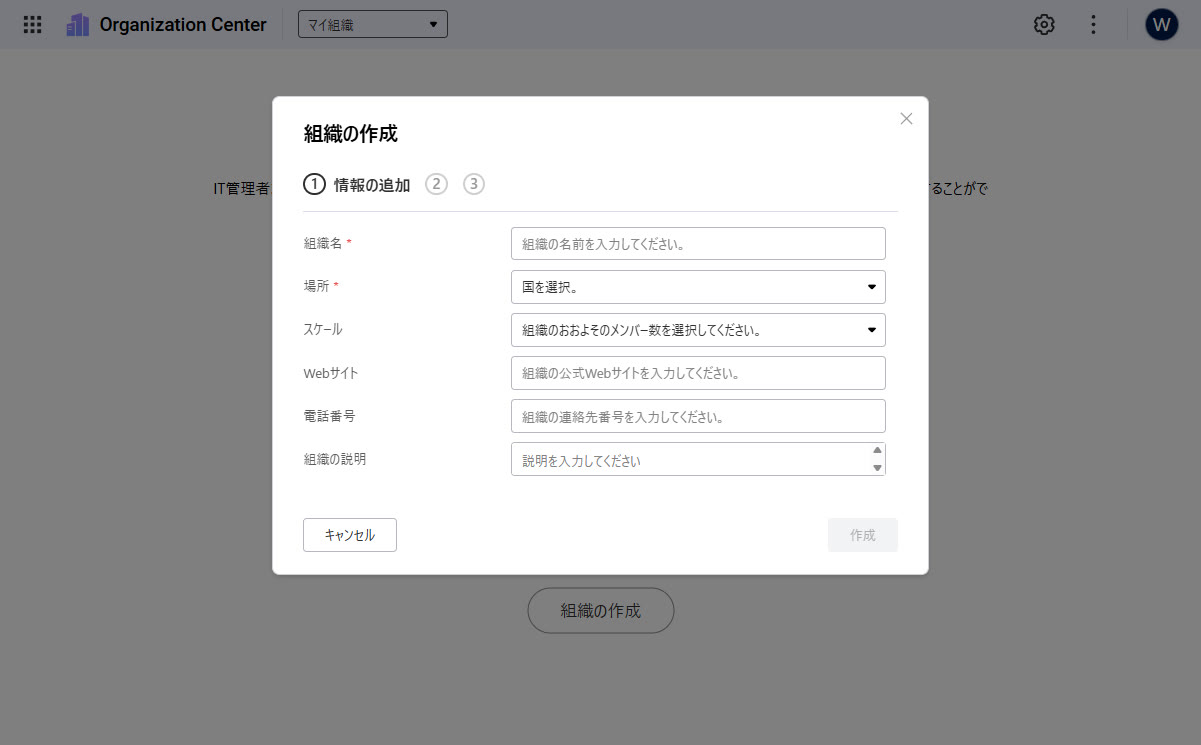Click the キャンセル button
Screen dimensions: 1201x745
(349, 535)
